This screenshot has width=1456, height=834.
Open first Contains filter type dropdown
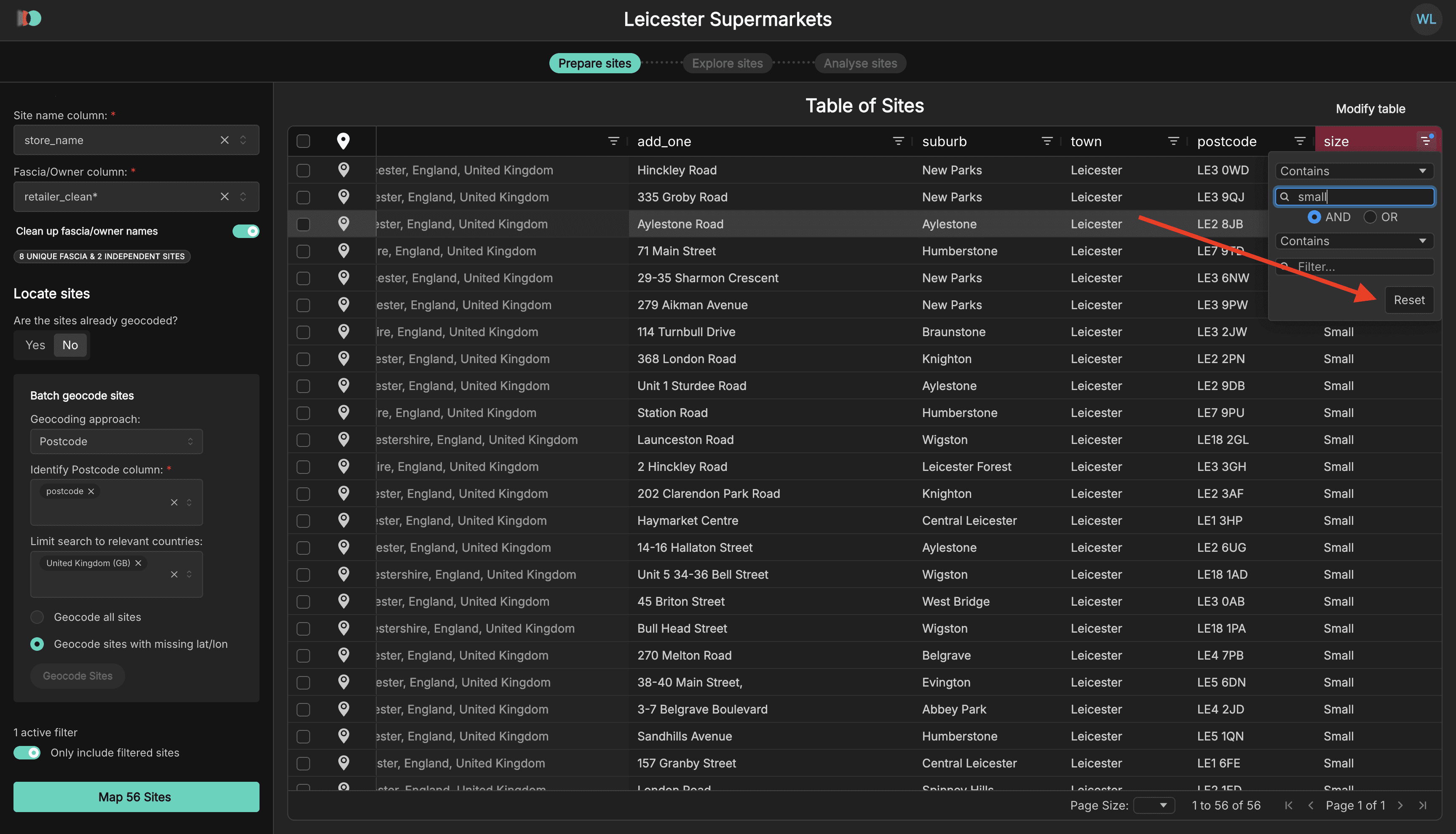pos(1354,171)
